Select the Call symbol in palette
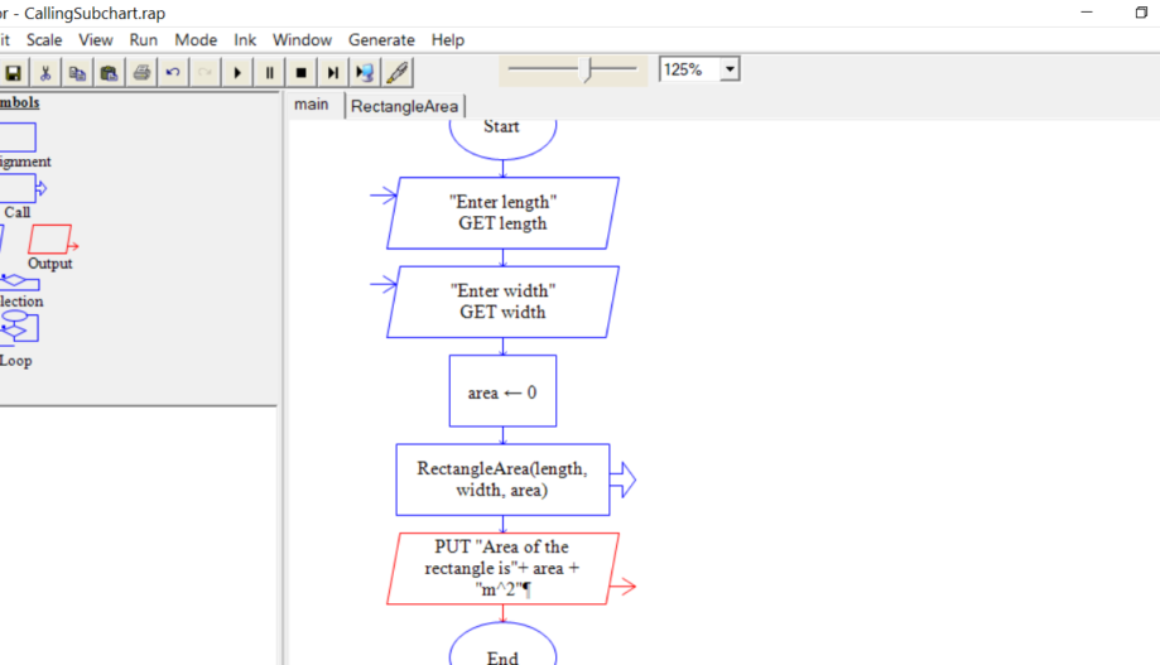1160x665 pixels. pyautogui.click(x=20, y=188)
